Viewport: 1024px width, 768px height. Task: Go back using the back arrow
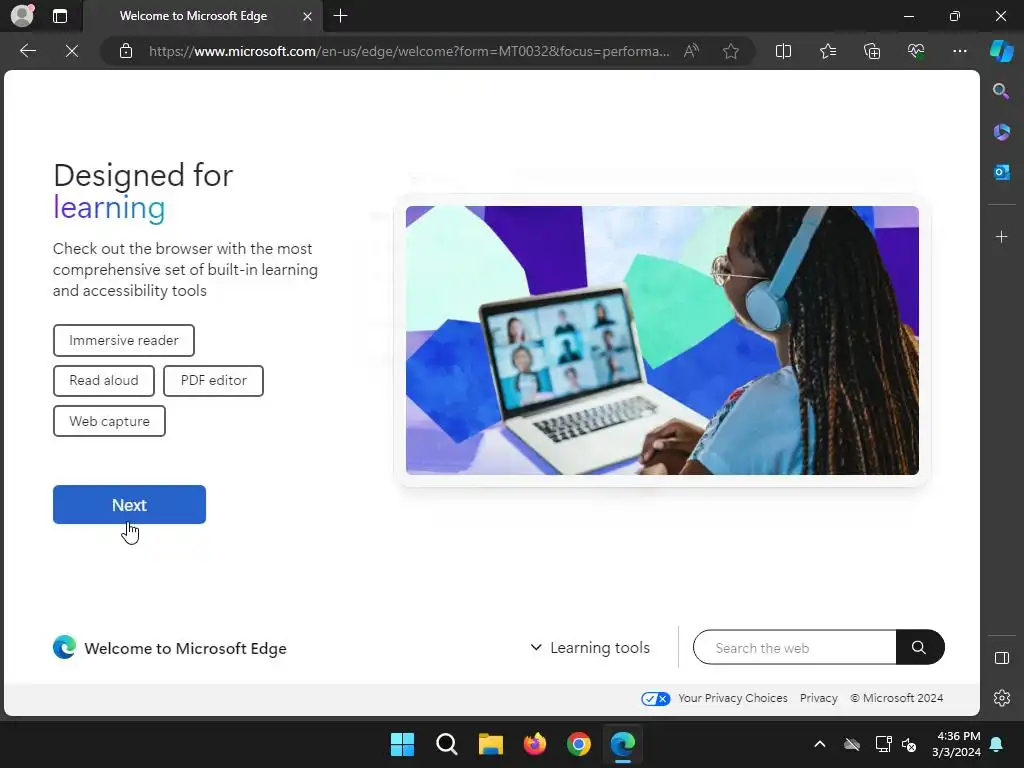(28, 51)
